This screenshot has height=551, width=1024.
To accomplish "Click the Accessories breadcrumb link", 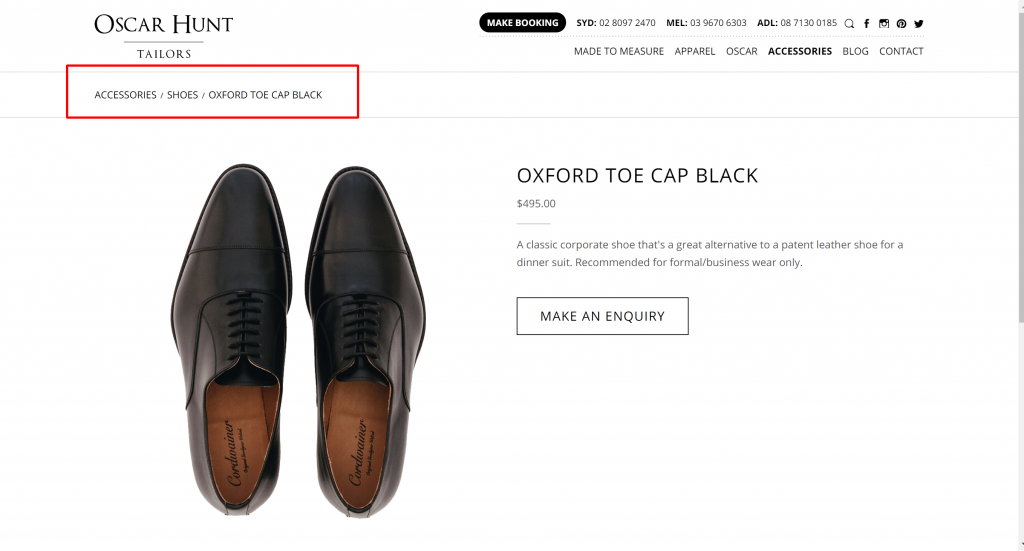I will (x=125, y=95).
